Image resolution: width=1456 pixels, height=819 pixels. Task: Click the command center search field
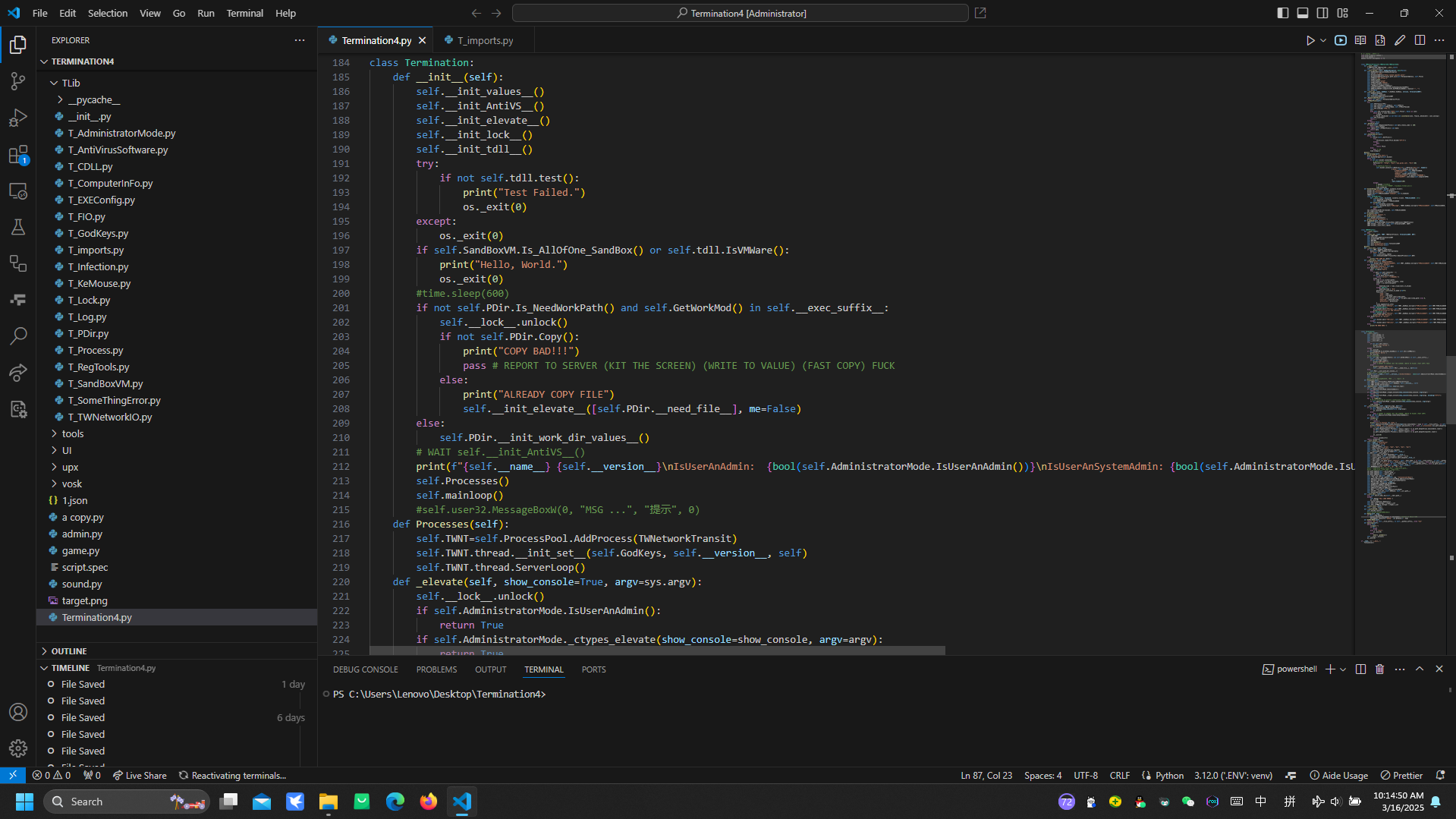tap(740, 13)
